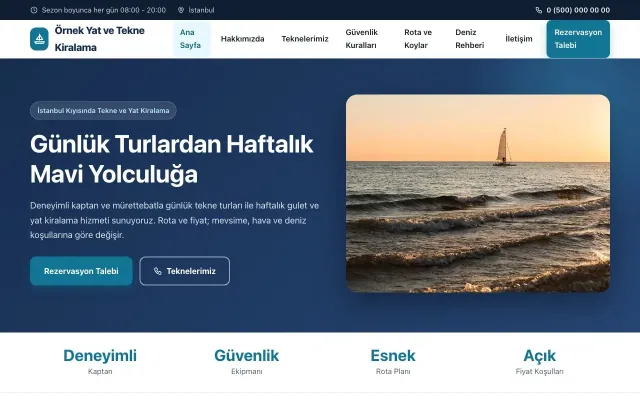Open the Deniz Rehberi menu item
Screen dimensions: 640x400
(471, 39)
